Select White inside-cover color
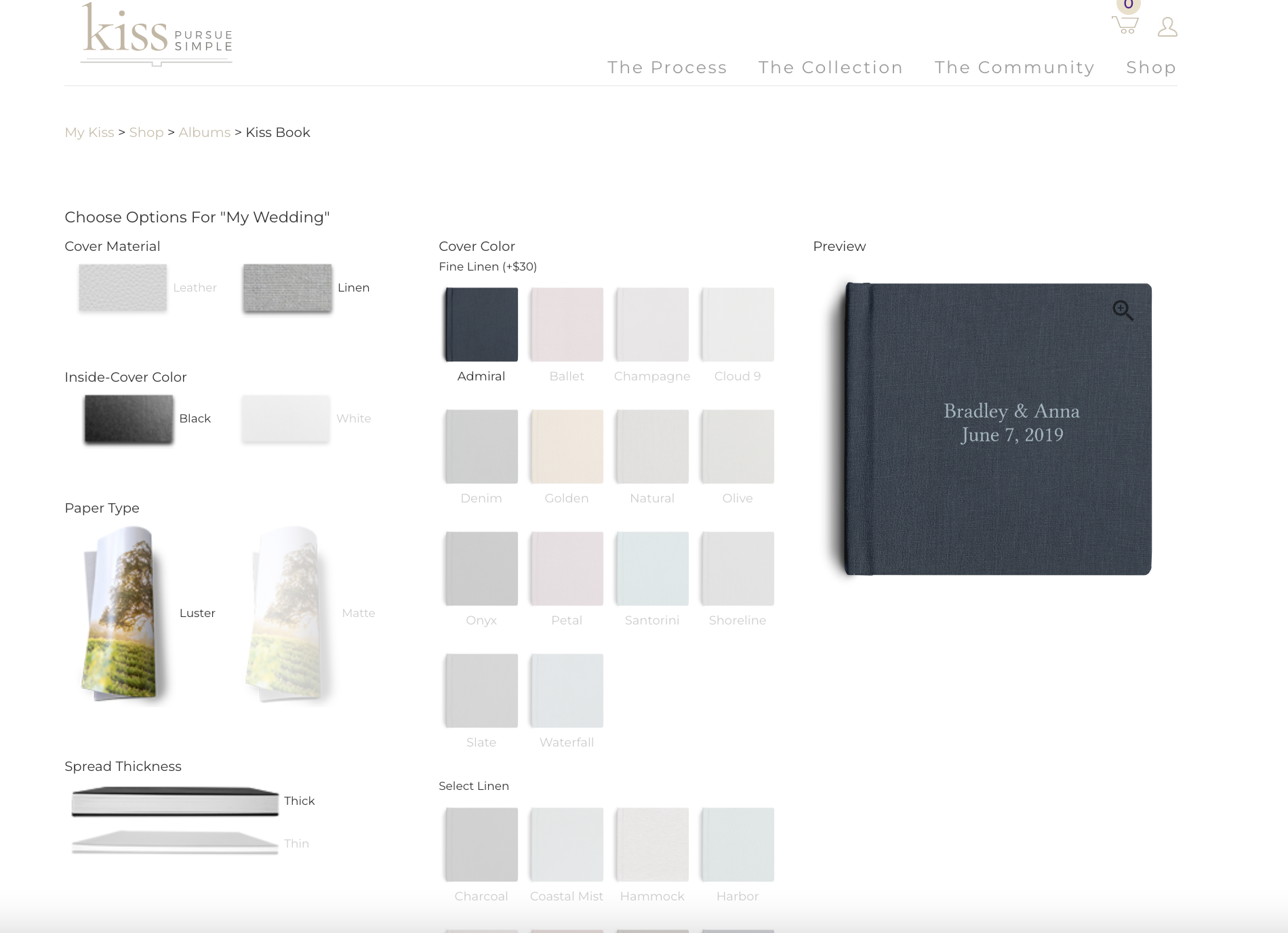Screen dimensions: 1288x933 [x=285, y=419]
